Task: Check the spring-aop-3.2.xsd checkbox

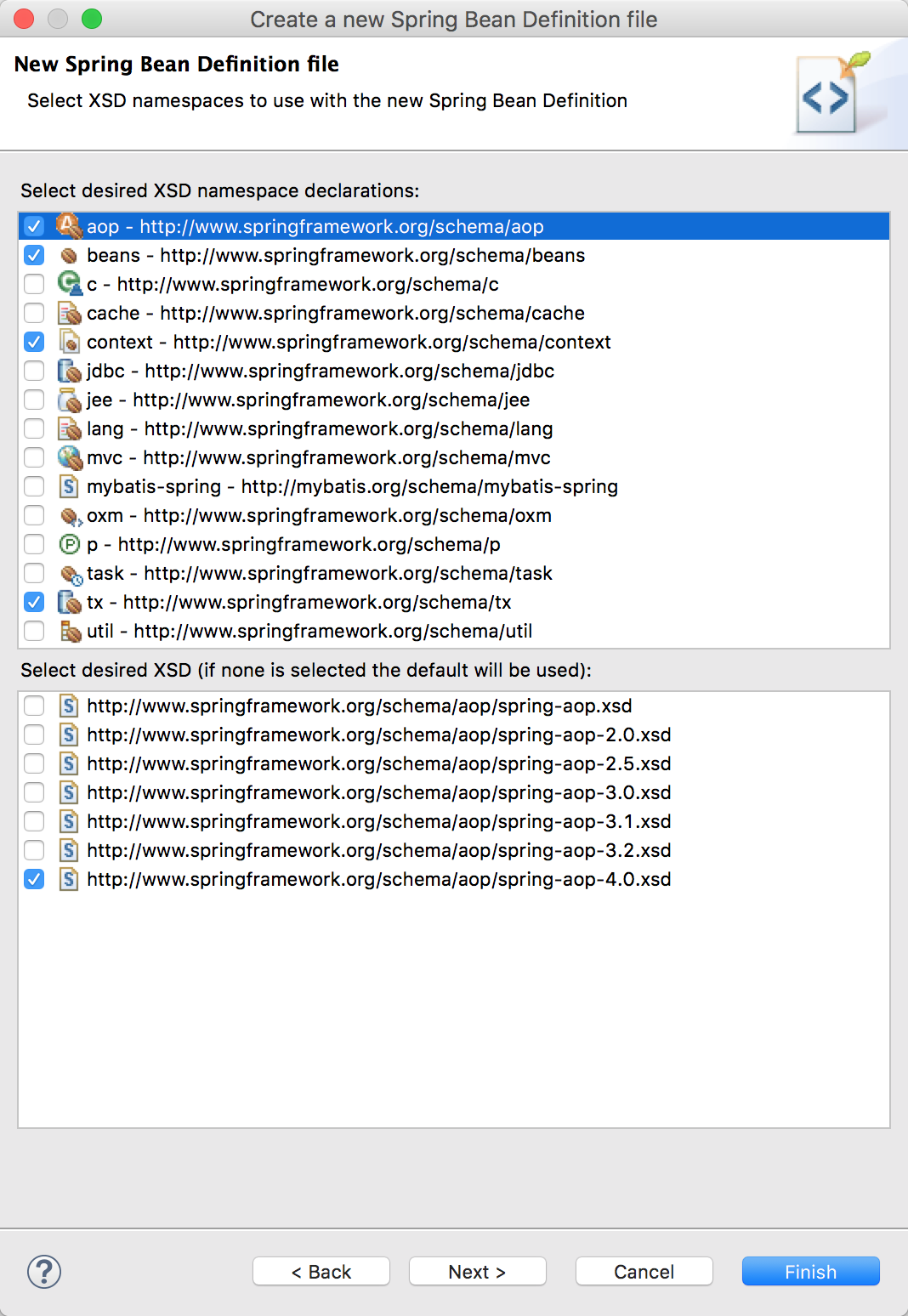Action: pos(34,850)
